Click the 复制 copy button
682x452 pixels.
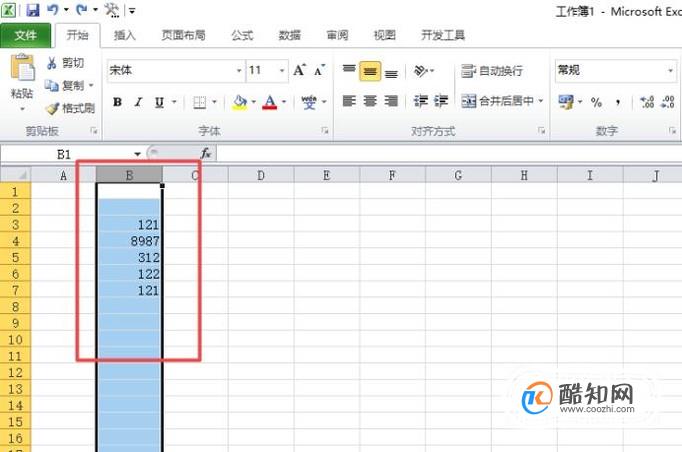64,85
